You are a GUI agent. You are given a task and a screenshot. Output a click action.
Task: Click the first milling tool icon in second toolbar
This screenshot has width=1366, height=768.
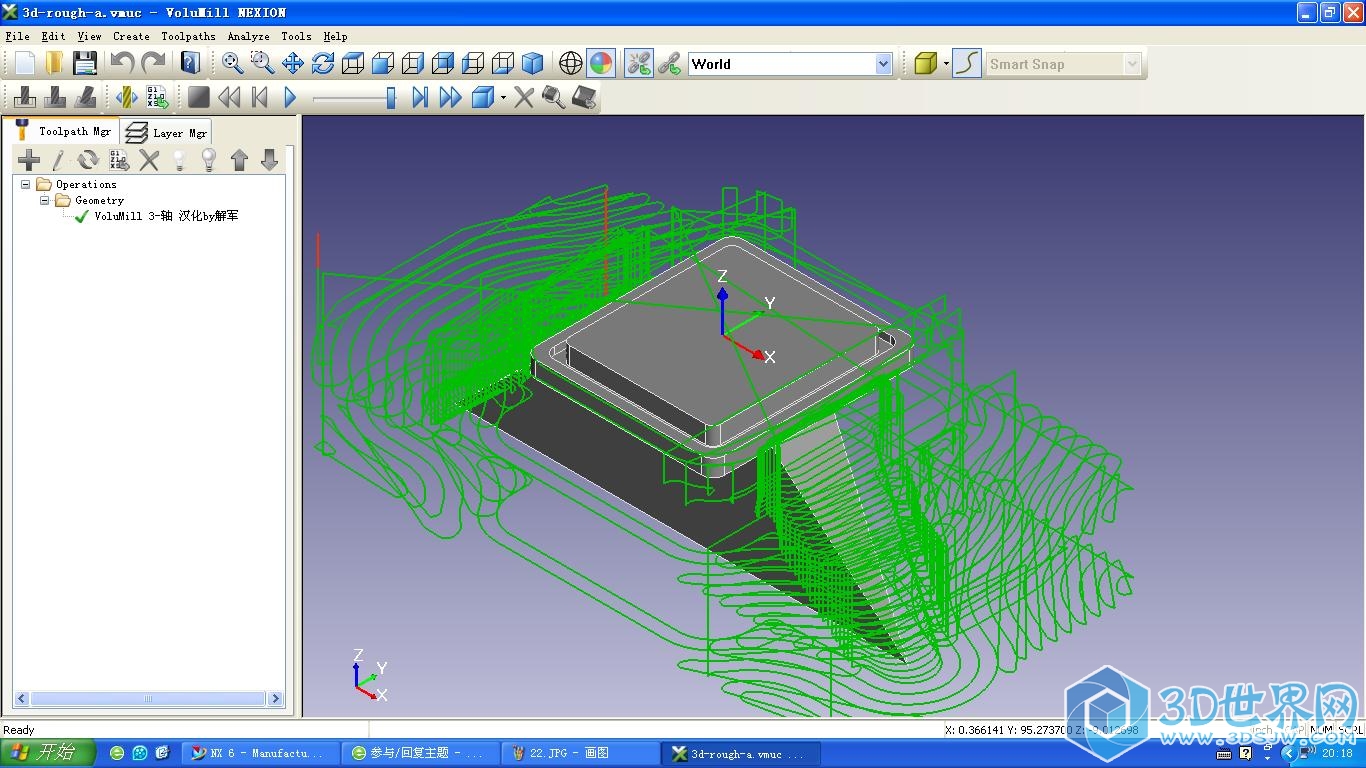click(25, 97)
